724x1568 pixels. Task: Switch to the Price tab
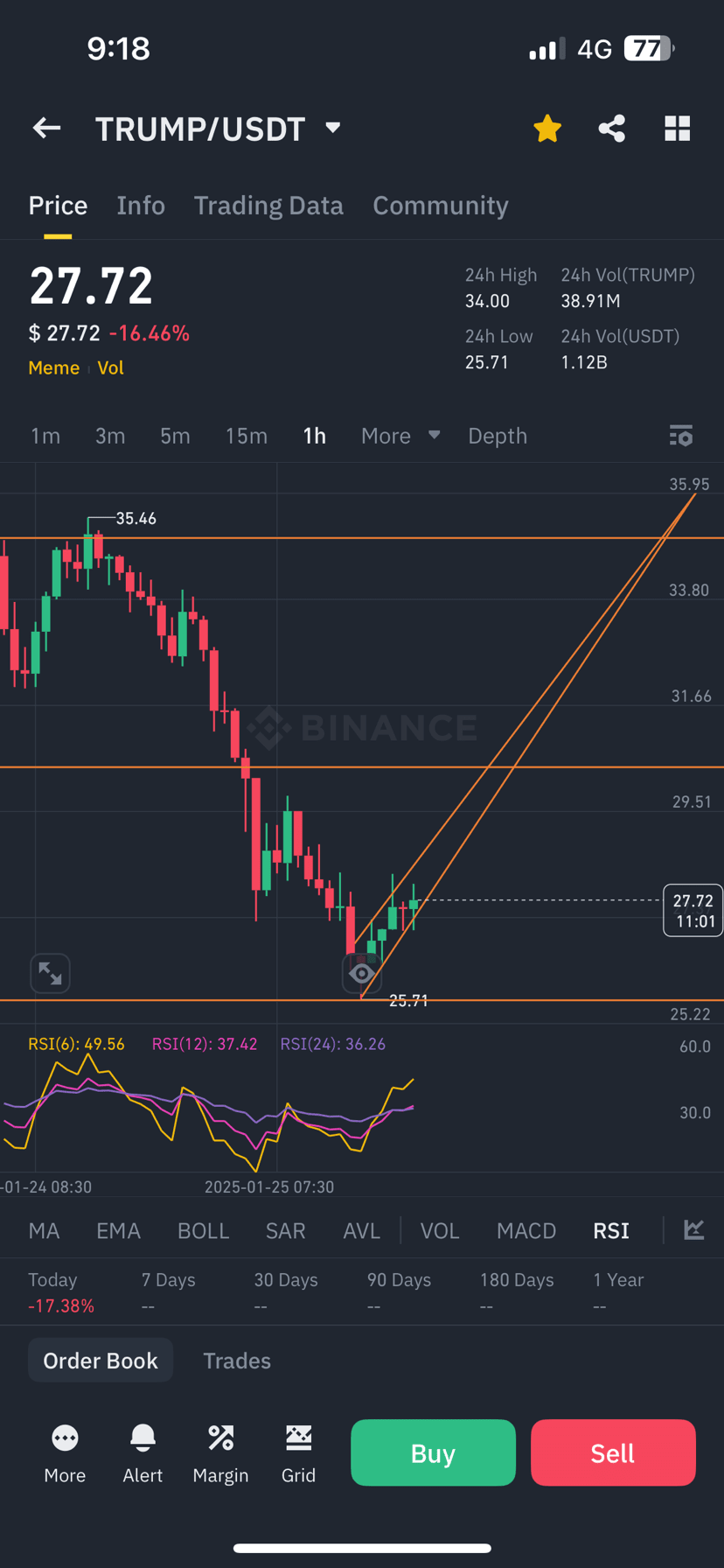(x=58, y=206)
